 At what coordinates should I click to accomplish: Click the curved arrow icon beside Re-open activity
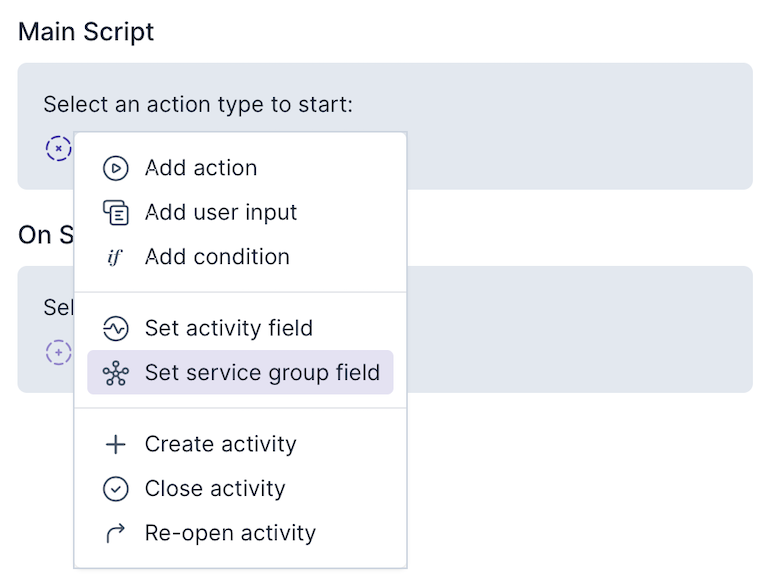coord(116,533)
